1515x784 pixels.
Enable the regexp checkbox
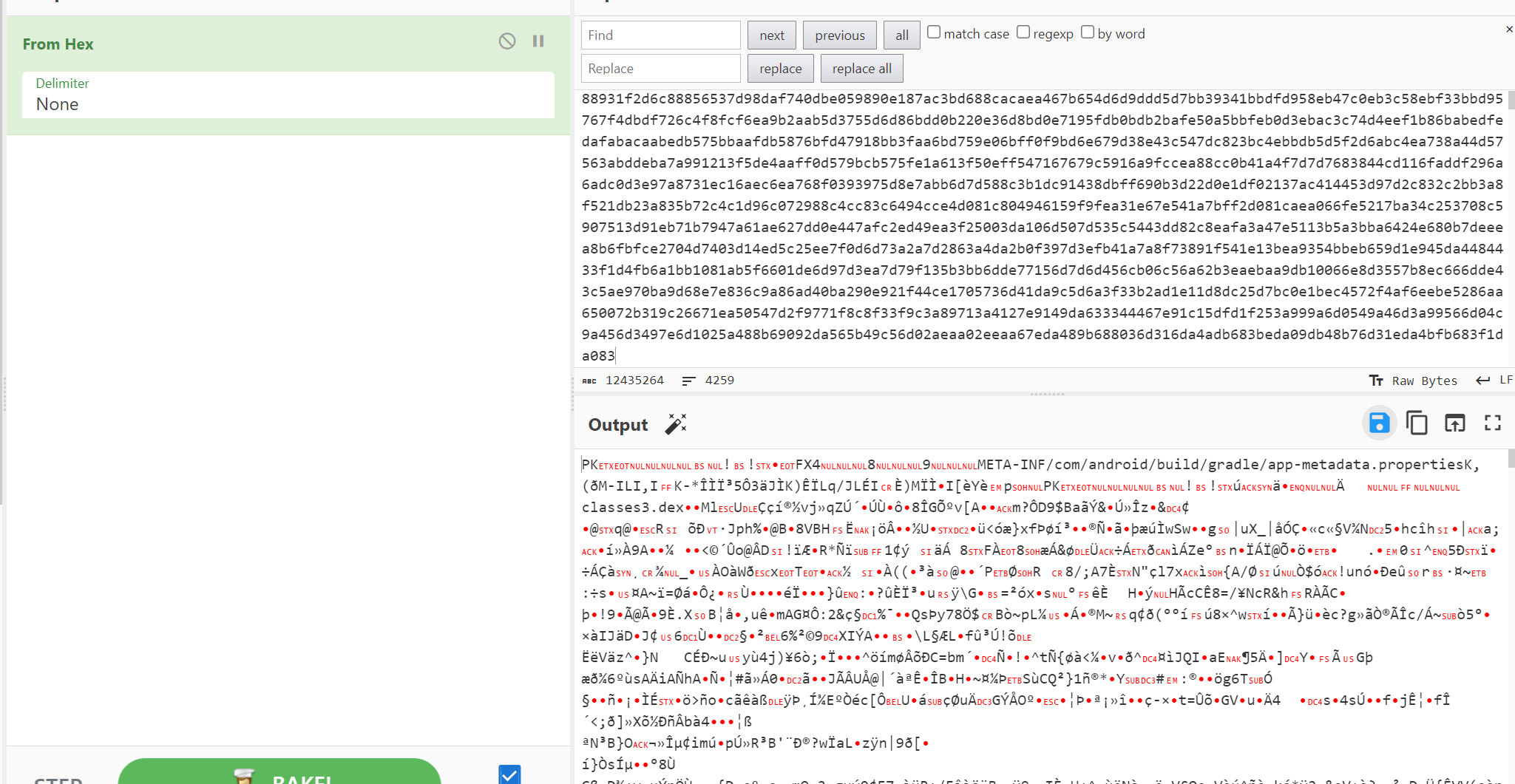click(1023, 33)
